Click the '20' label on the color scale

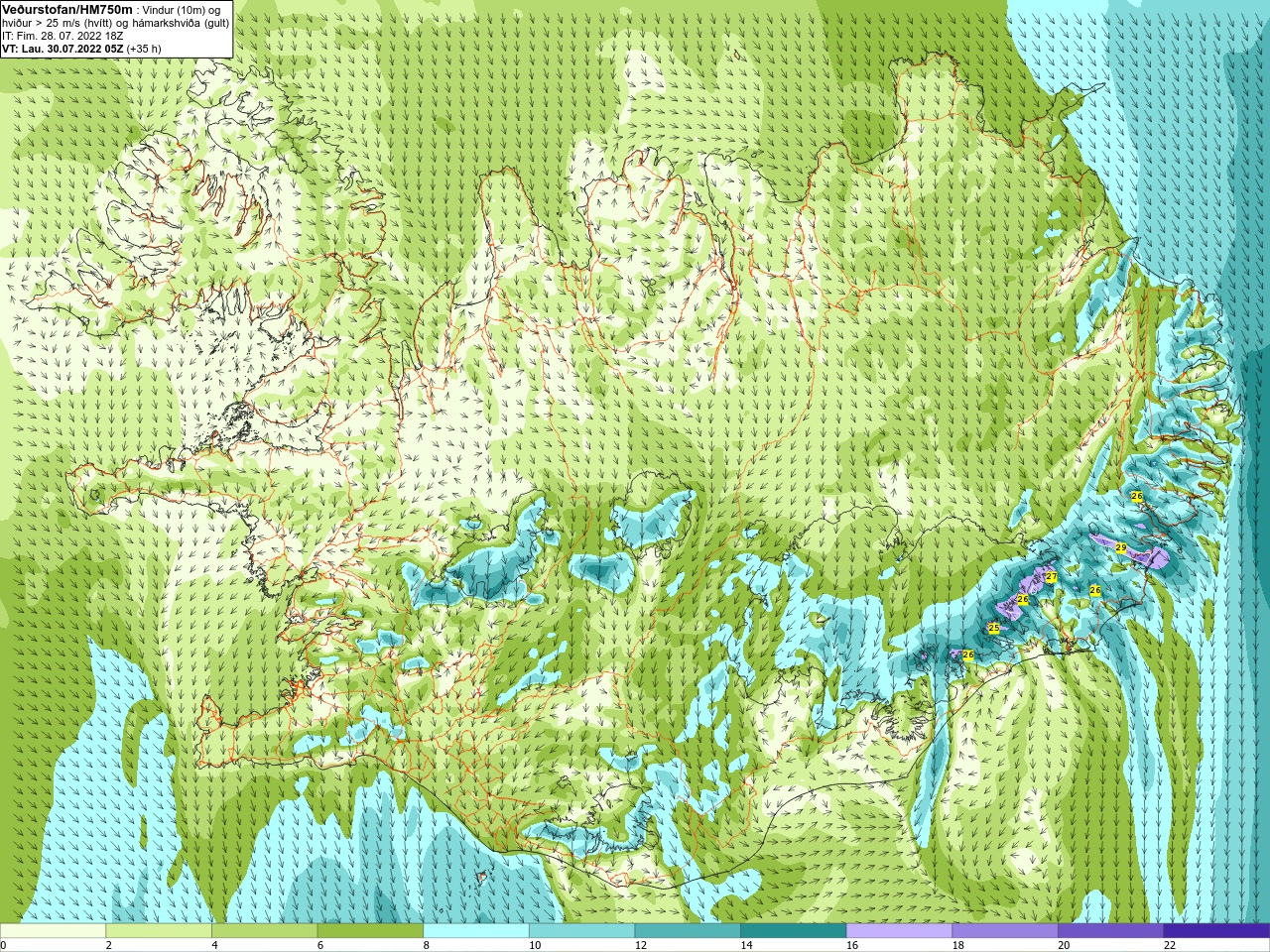[x=1064, y=945]
